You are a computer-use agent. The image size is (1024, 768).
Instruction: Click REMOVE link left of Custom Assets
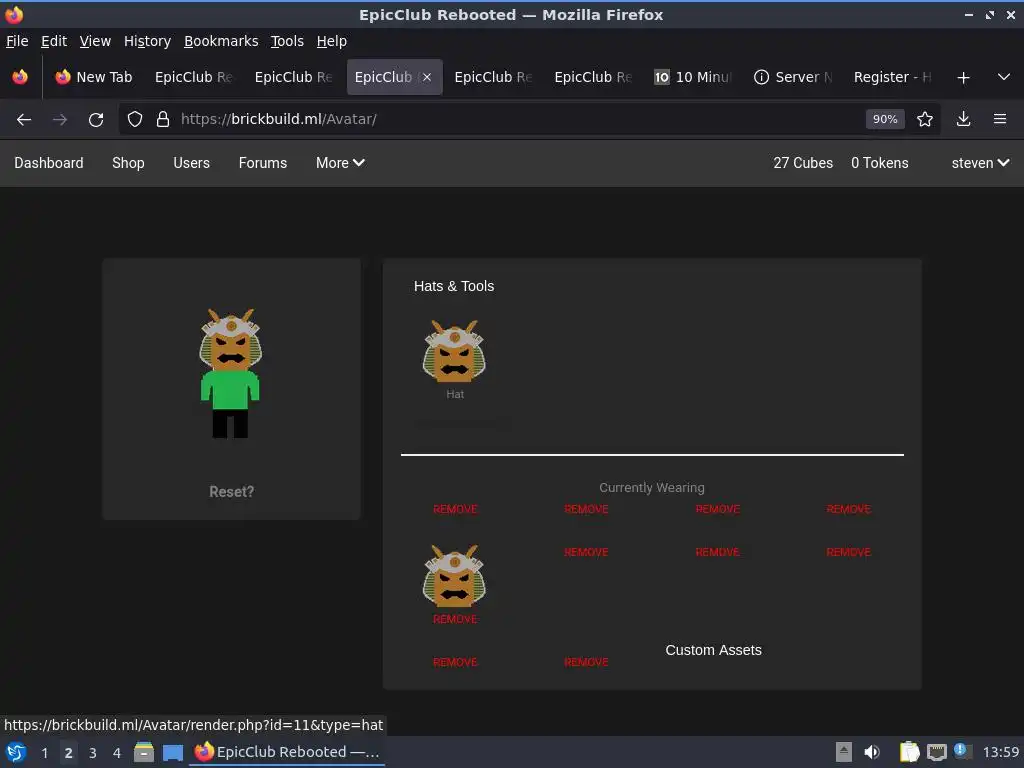[x=586, y=662]
